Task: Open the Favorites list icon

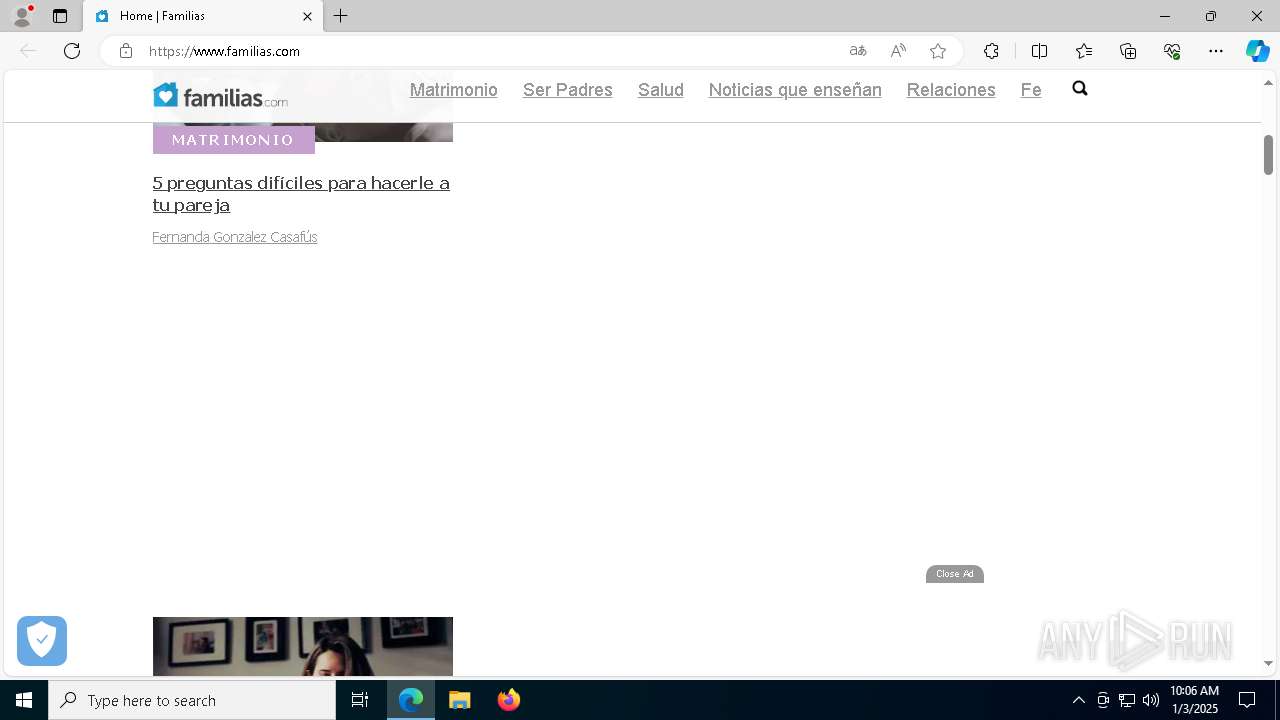Action: (x=1084, y=51)
